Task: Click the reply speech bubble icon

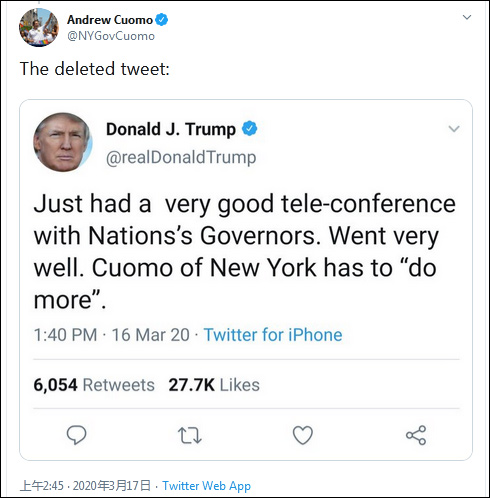Action: (x=76, y=435)
